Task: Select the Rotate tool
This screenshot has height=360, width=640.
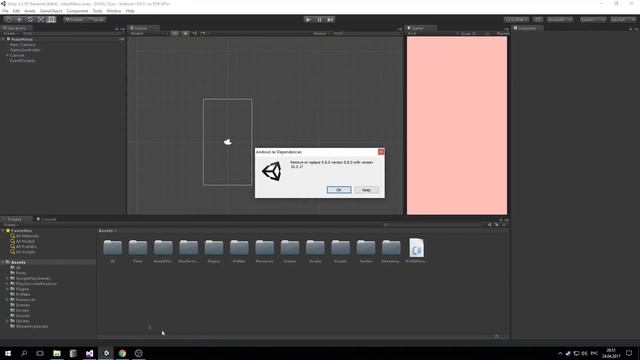Action: click(x=30, y=20)
